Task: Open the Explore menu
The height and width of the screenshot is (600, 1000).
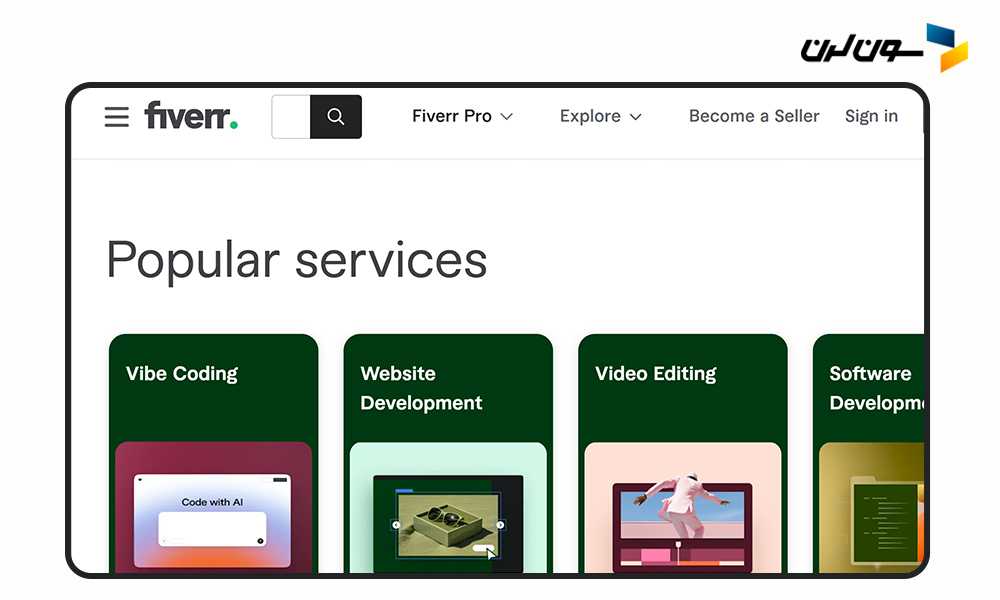Action: point(590,117)
